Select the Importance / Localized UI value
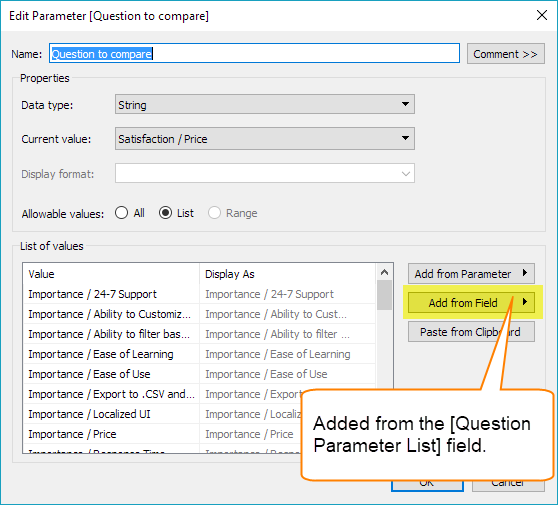The image size is (558, 505). (89, 414)
